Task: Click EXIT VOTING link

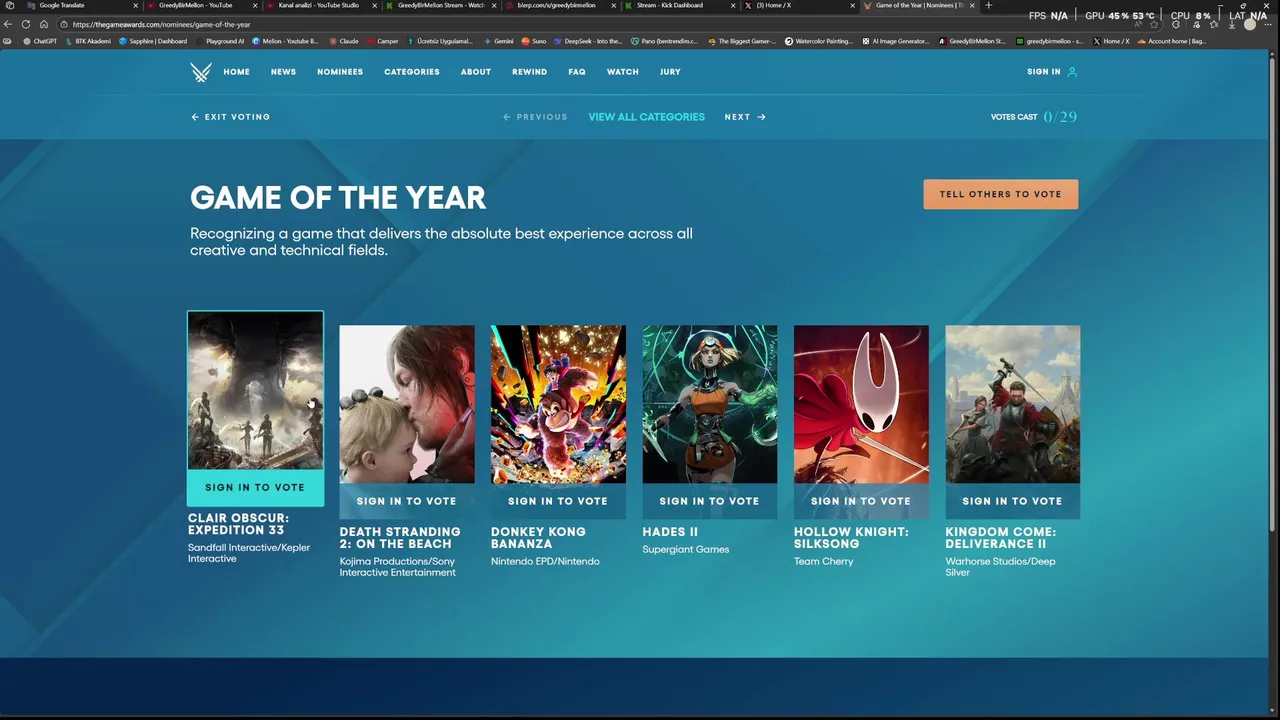Action: pyautogui.click(x=231, y=117)
